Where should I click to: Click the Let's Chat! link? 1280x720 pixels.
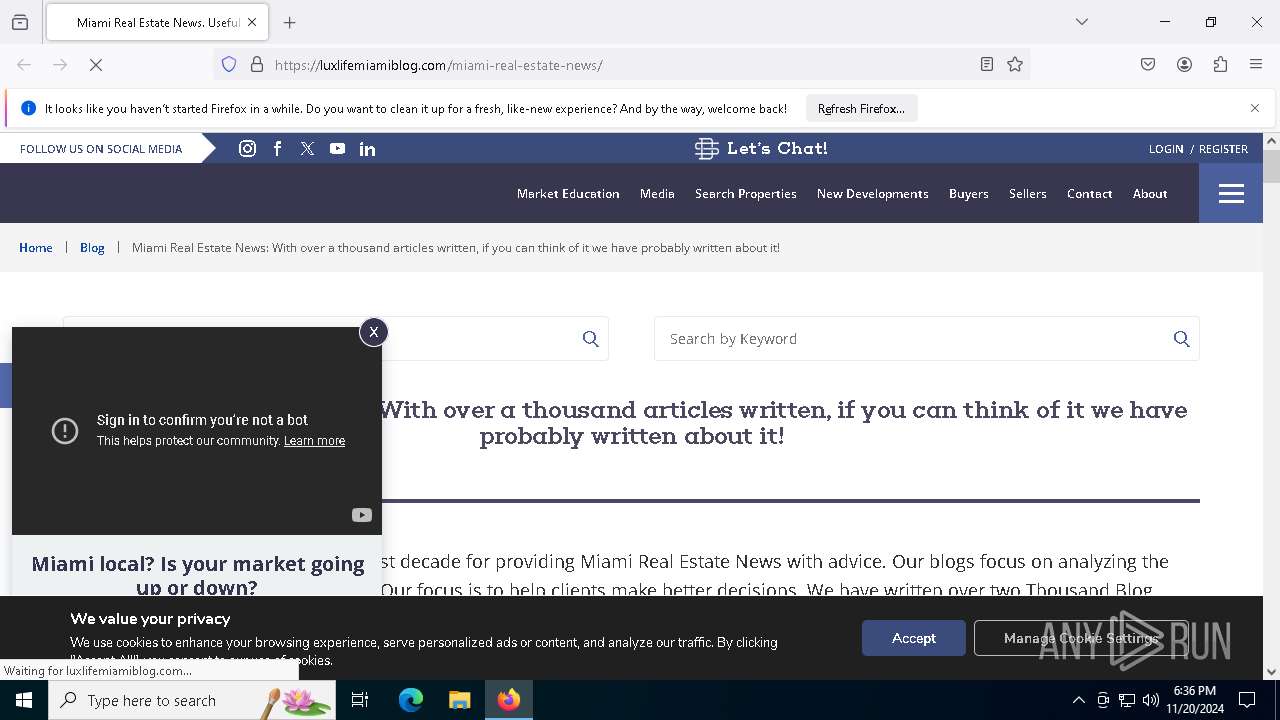click(x=761, y=148)
